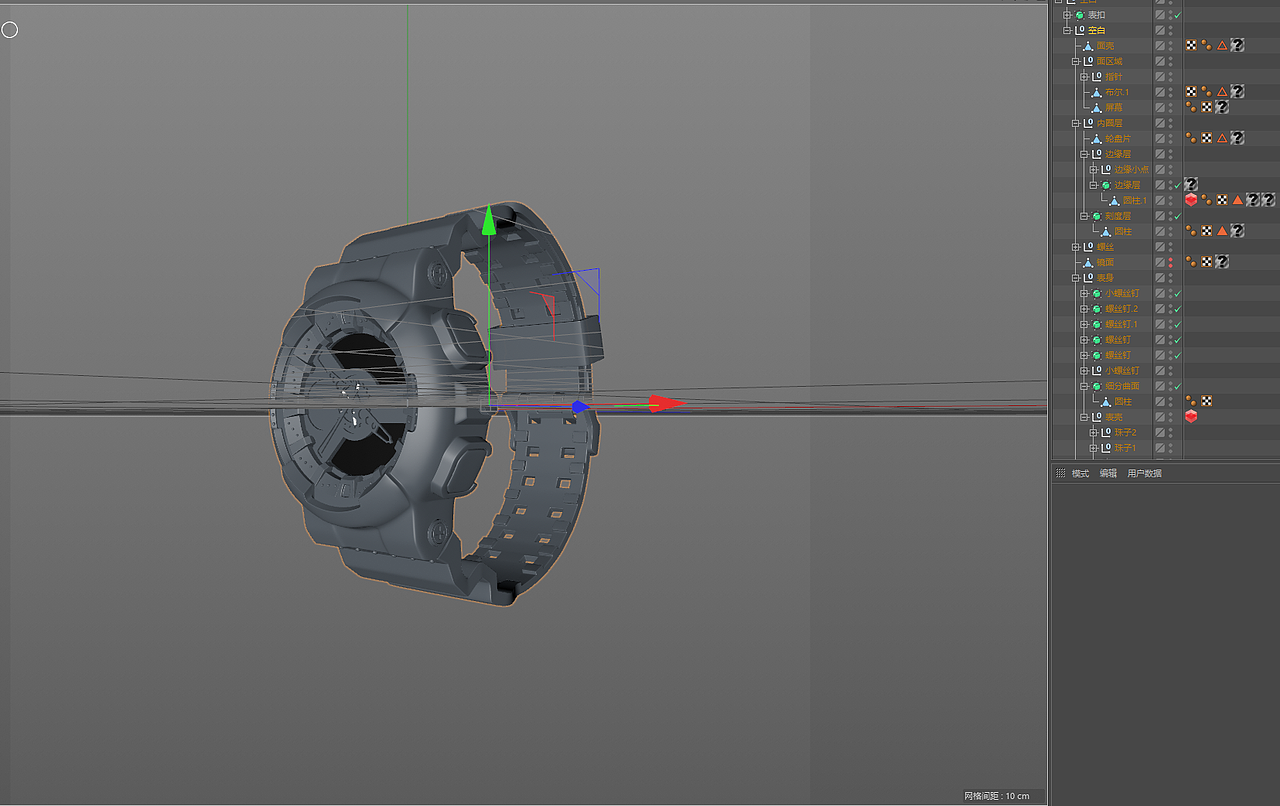Open the 模式 menu
This screenshot has width=1280, height=806.
pos(1080,473)
